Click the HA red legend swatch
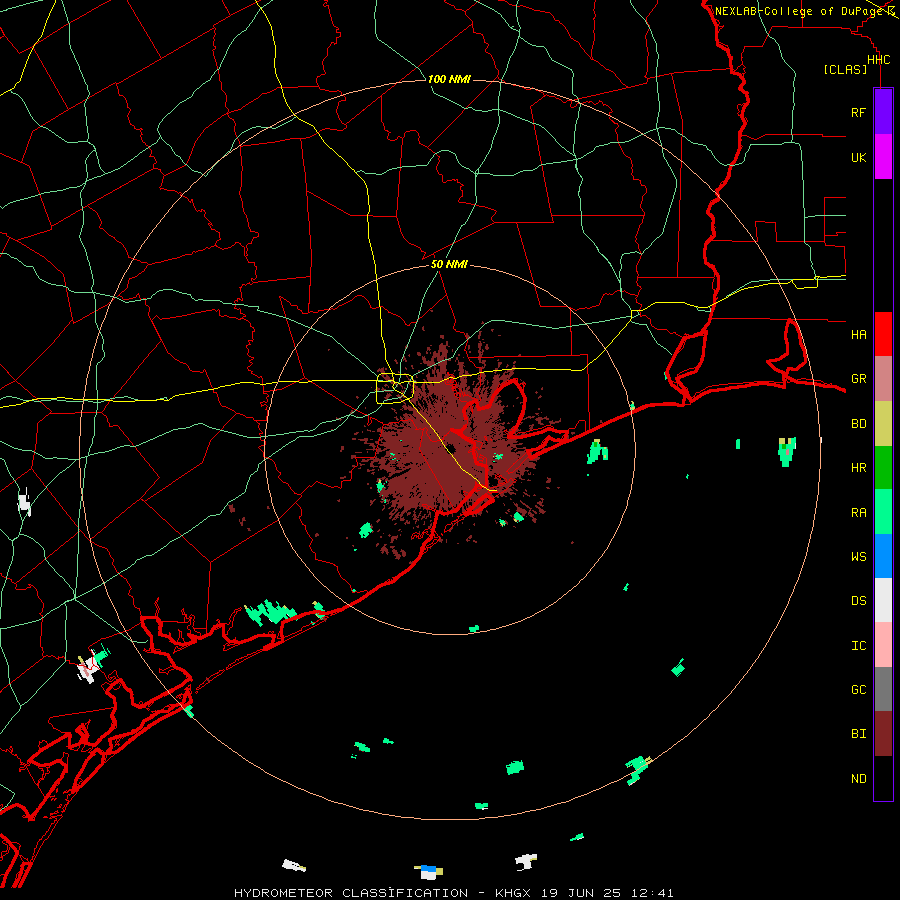900x900 pixels. coord(883,334)
